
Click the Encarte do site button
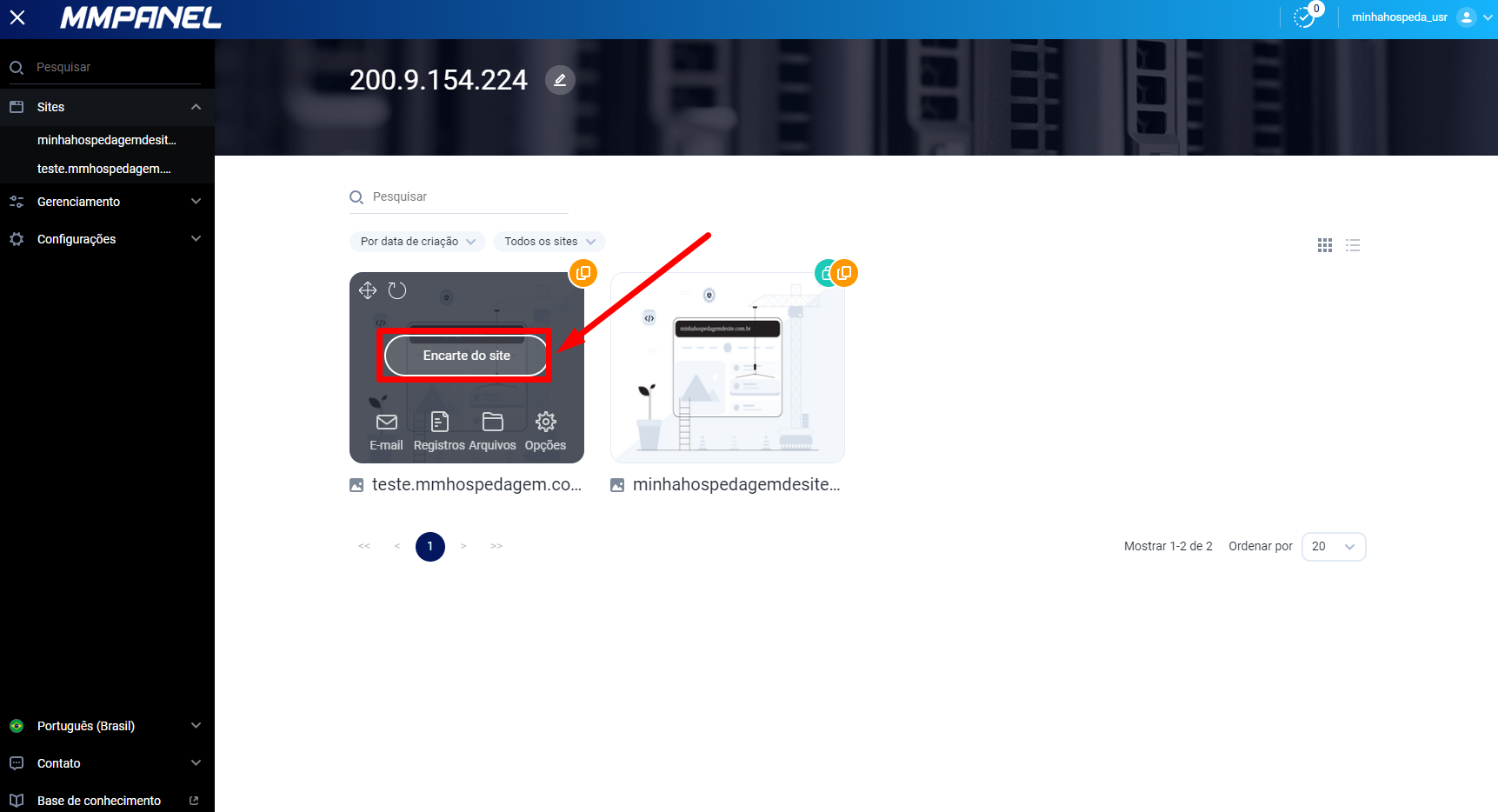pyautogui.click(x=467, y=356)
